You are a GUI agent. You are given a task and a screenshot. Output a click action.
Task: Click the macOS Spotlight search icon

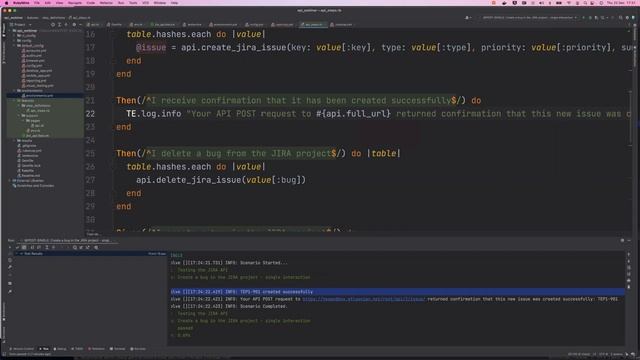point(585,3)
